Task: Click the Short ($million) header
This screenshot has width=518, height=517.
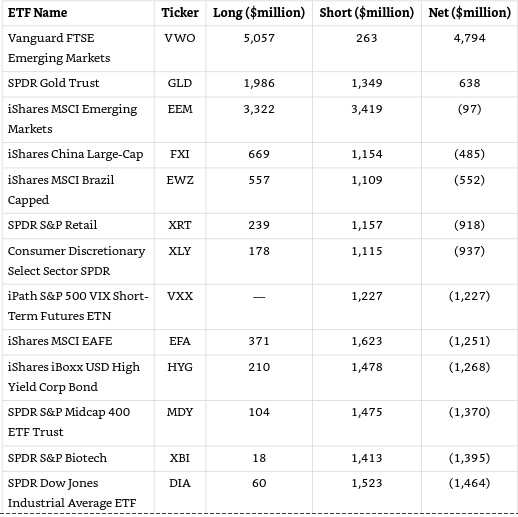Action: (367, 13)
